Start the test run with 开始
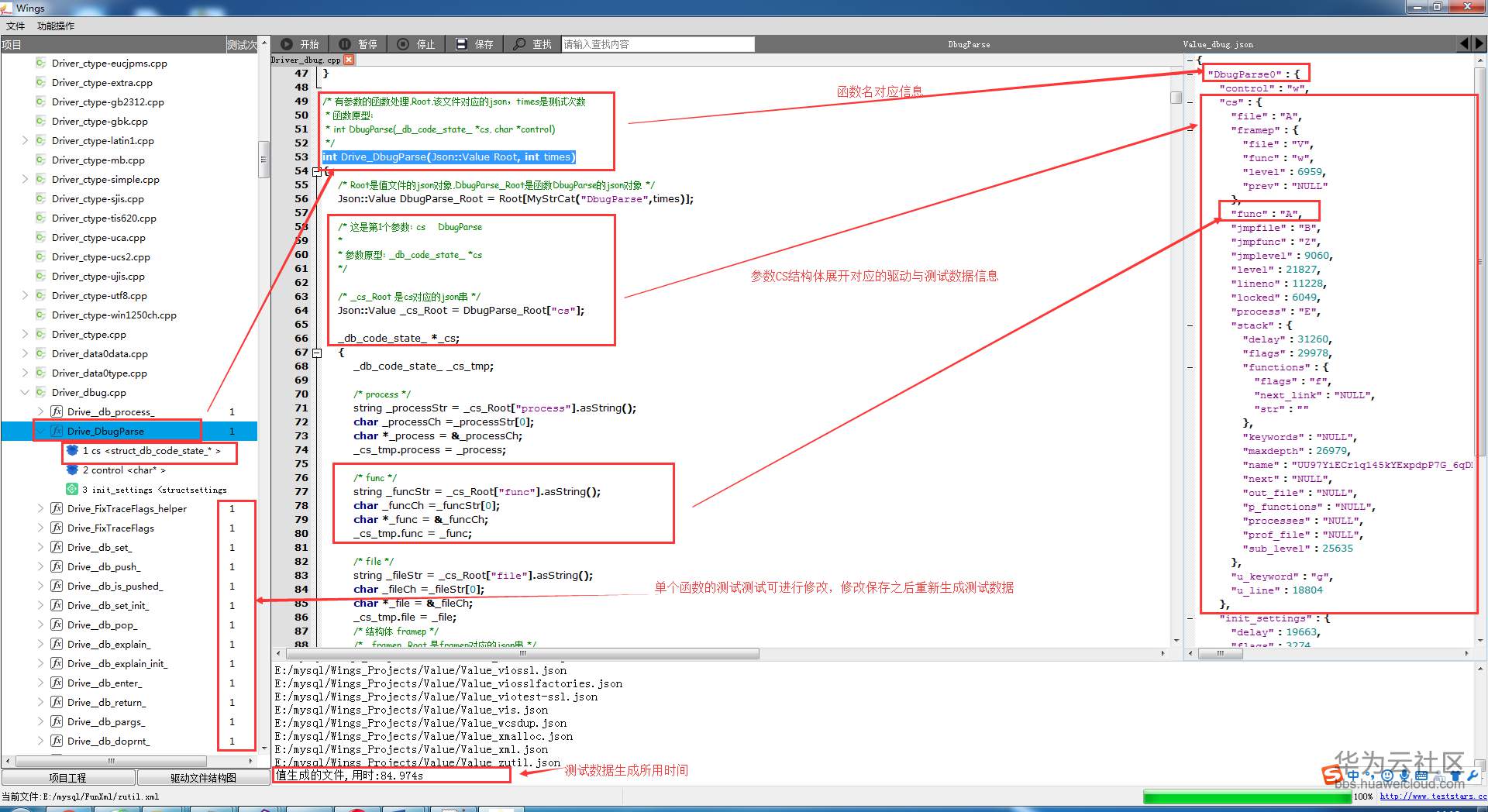Screen dimensions: 1488x812 [x=300, y=44]
